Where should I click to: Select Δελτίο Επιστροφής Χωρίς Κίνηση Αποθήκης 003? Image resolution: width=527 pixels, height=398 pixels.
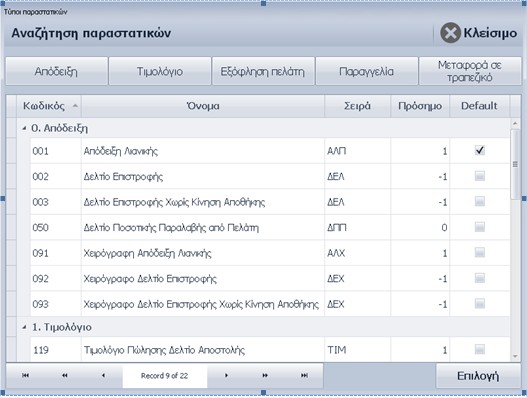(270, 202)
